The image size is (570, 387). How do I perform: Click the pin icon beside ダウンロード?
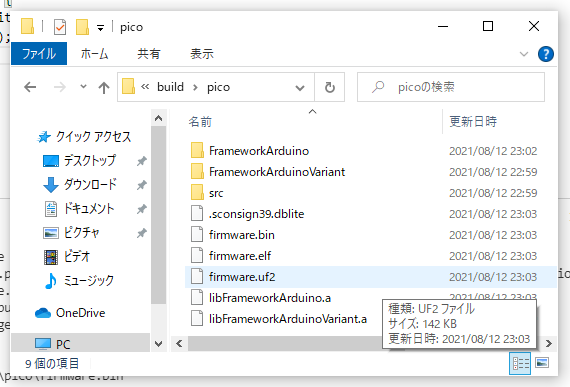(x=141, y=185)
